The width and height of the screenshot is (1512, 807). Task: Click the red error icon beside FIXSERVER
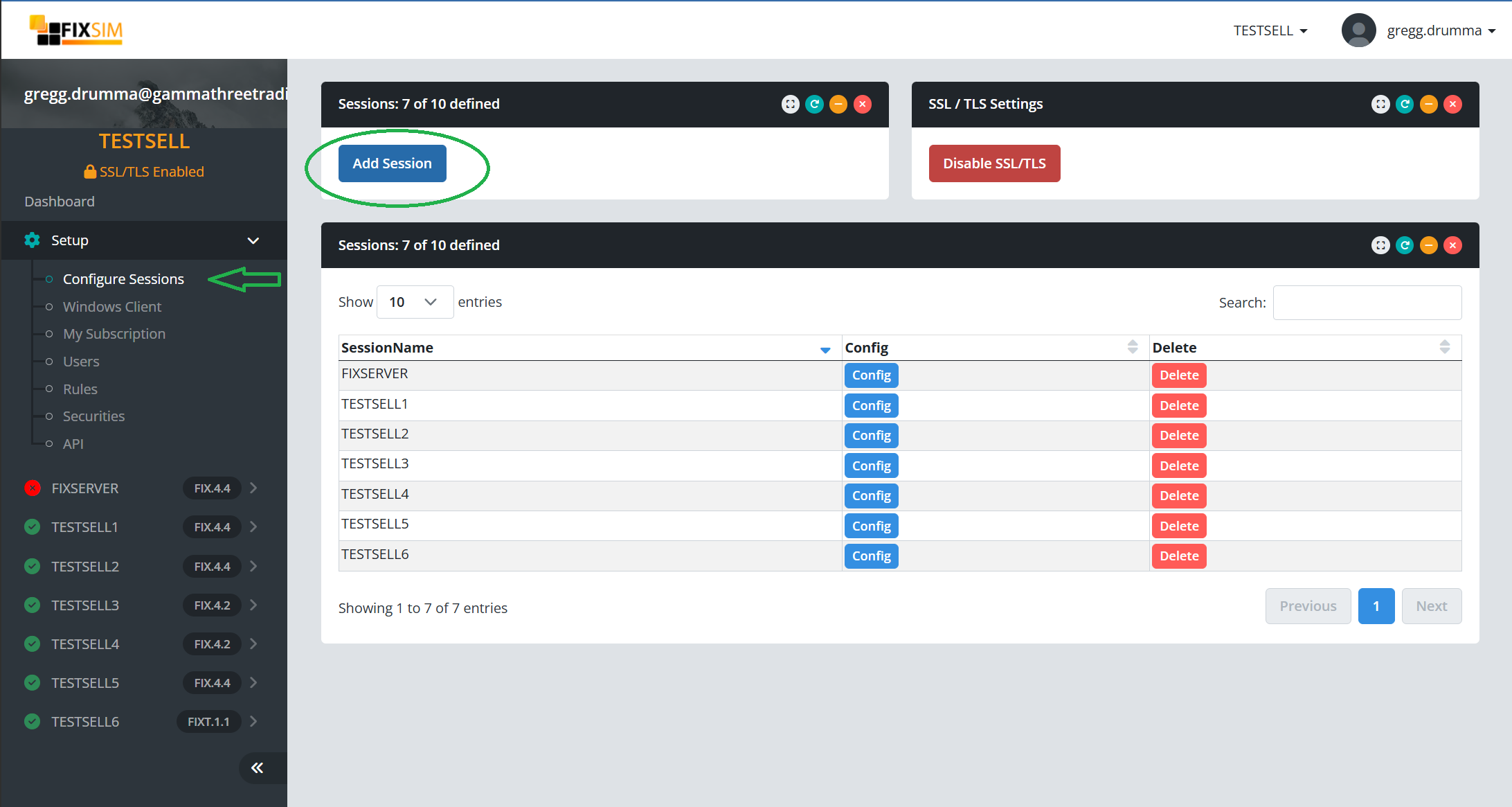click(32, 488)
